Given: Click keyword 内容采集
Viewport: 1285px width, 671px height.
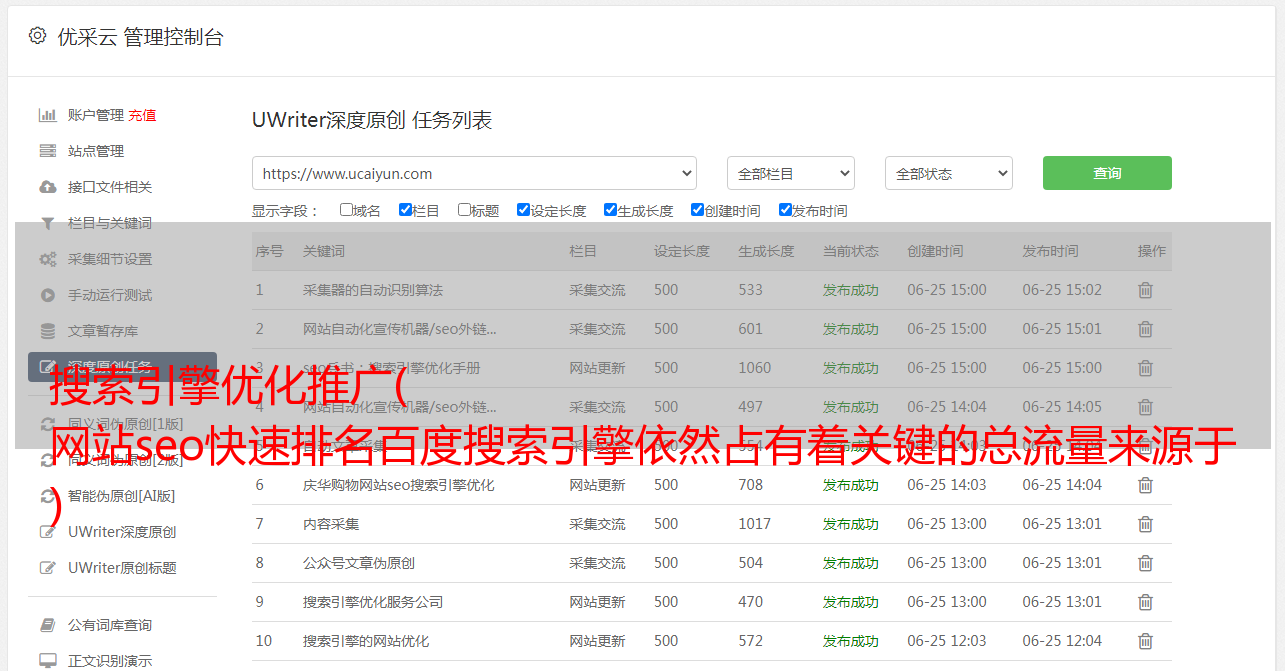Looking at the screenshot, I should 331,524.
